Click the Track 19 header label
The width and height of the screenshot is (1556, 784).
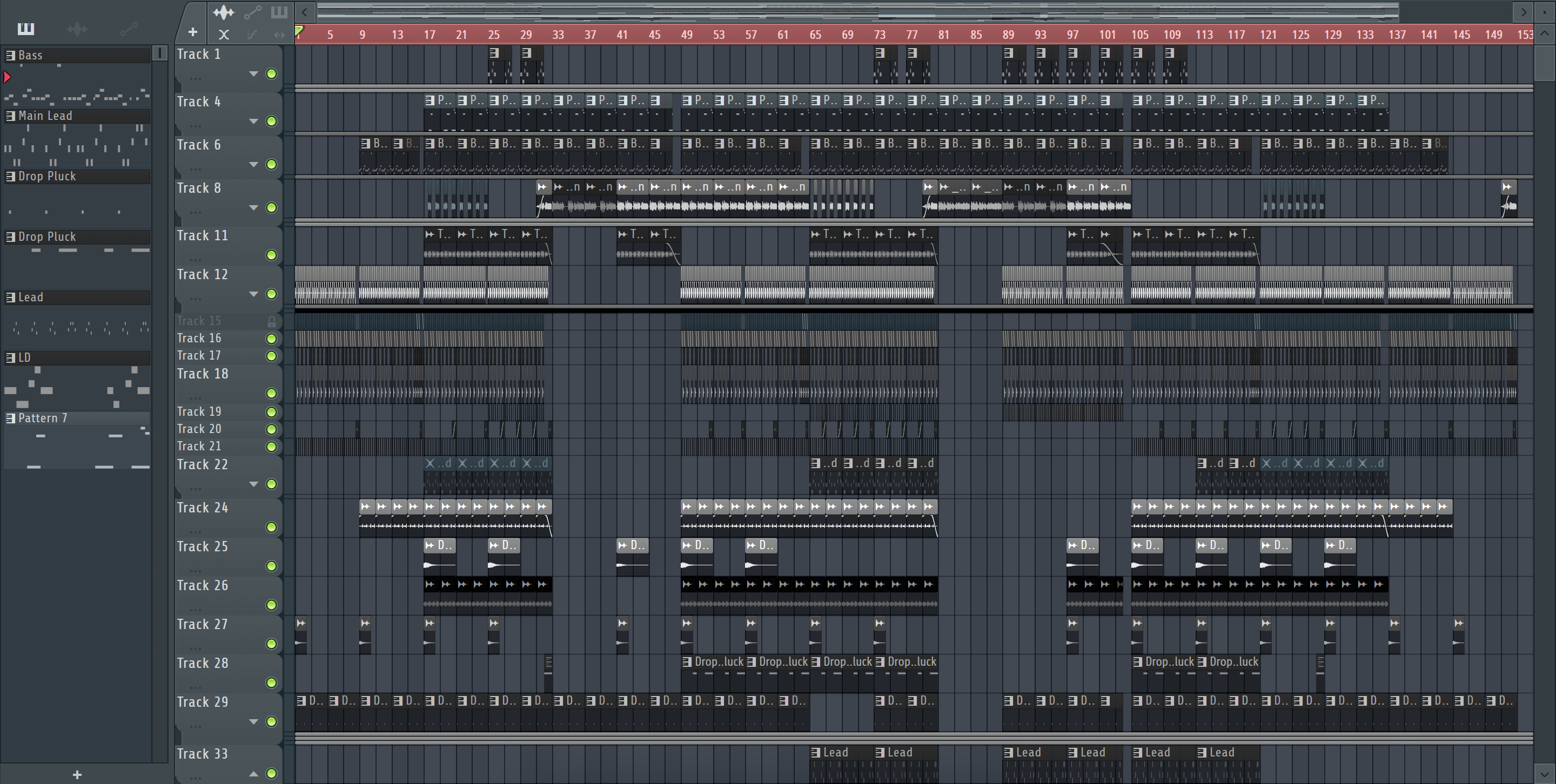pos(199,411)
